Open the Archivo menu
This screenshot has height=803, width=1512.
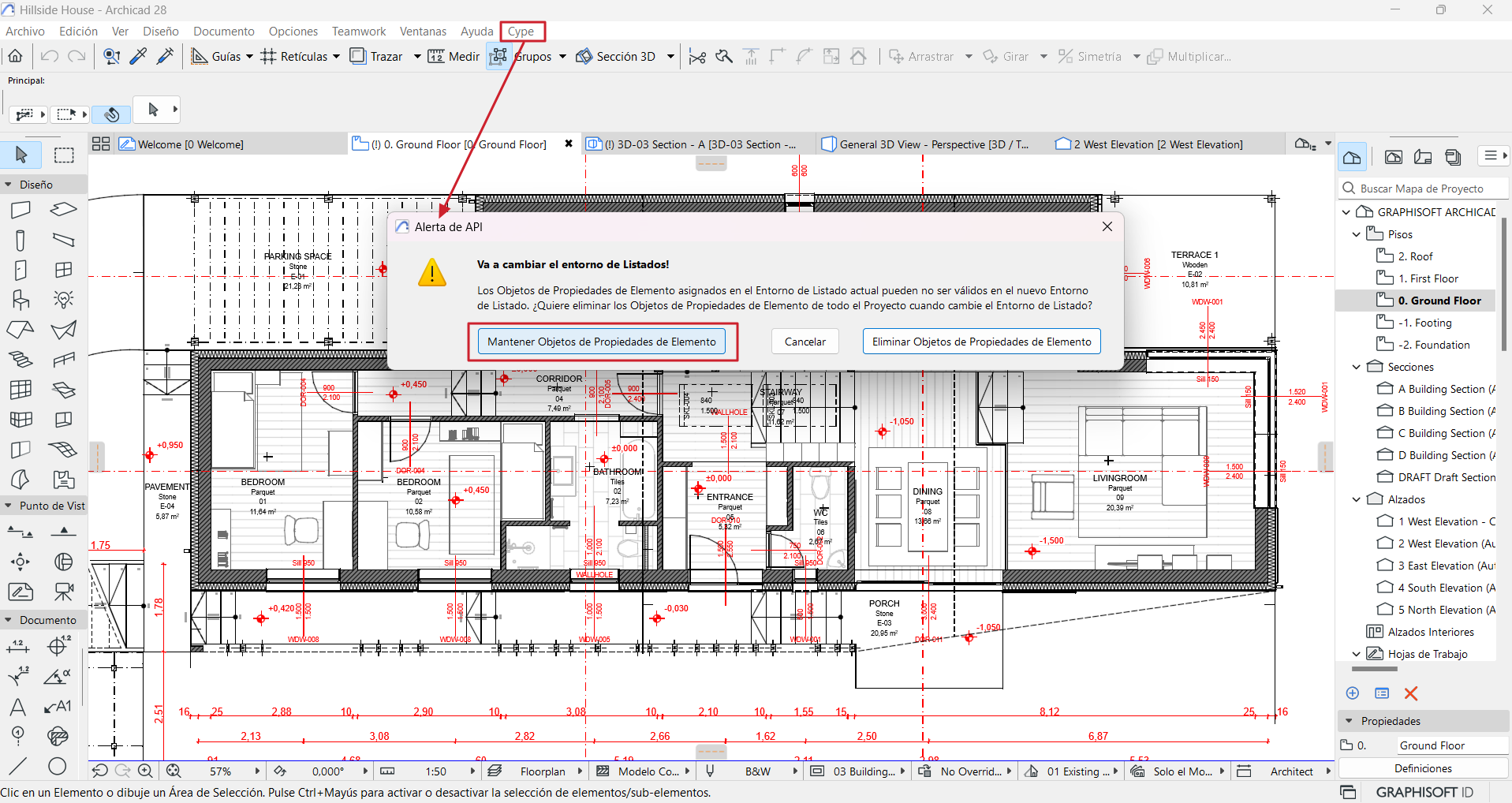click(x=25, y=32)
